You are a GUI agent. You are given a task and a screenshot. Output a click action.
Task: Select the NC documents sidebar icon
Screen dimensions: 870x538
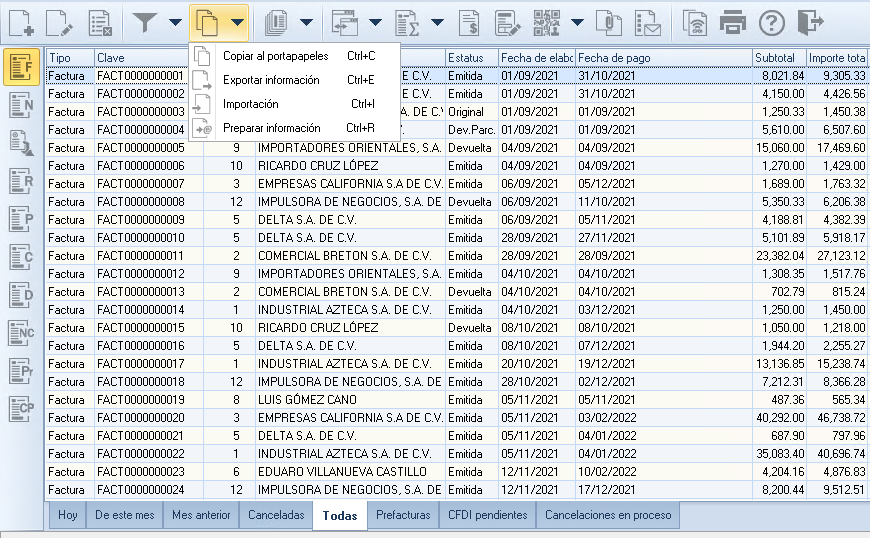tap(22, 332)
